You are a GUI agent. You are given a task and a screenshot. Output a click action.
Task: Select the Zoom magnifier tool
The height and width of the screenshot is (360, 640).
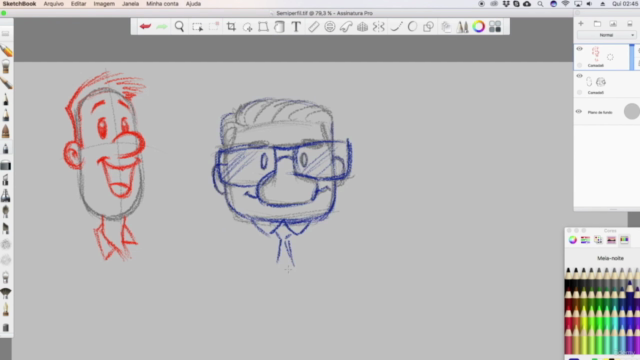(x=179, y=27)
